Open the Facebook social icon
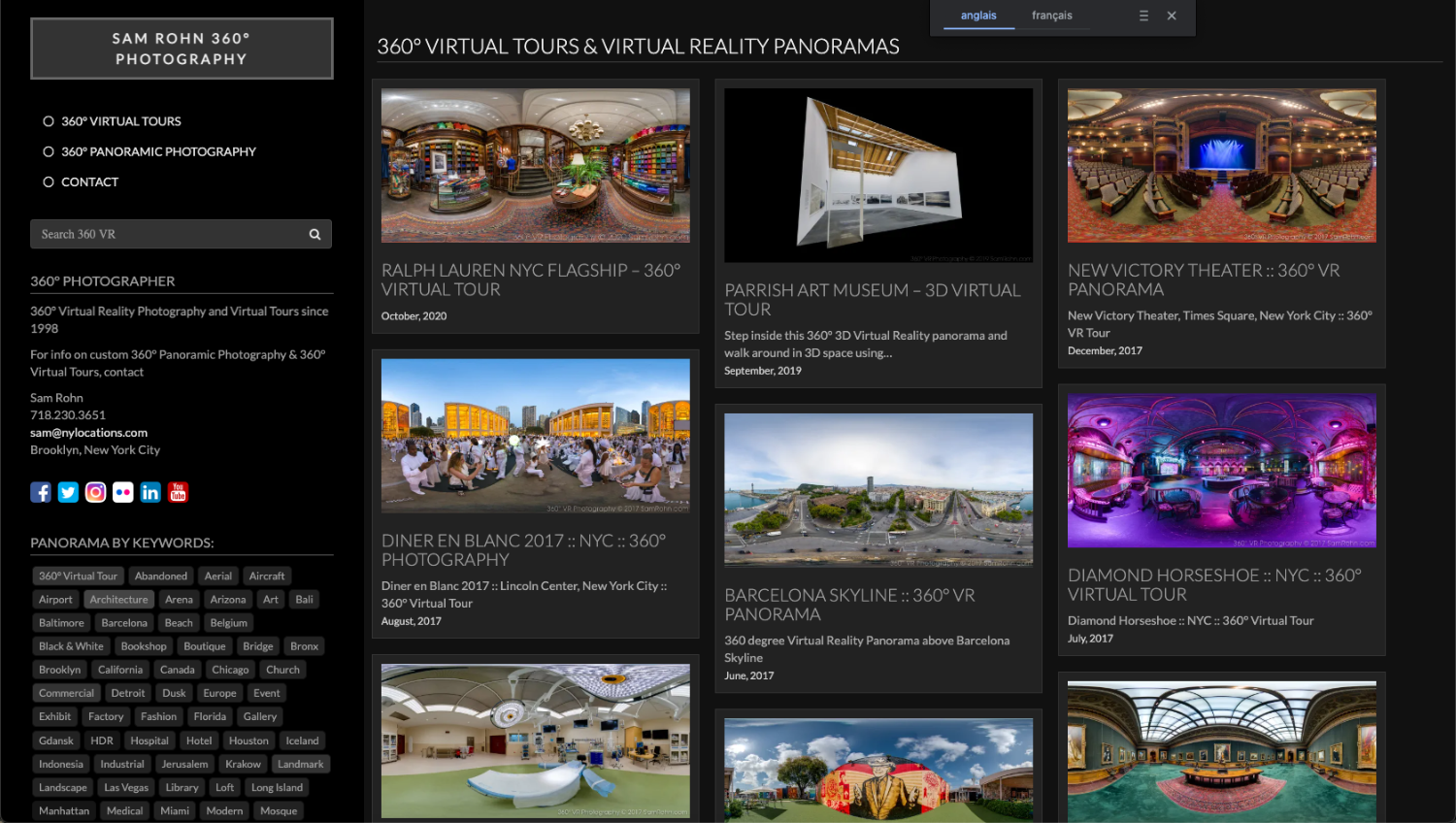Viewport: 1456px width, 823px height. pos(41,492)
